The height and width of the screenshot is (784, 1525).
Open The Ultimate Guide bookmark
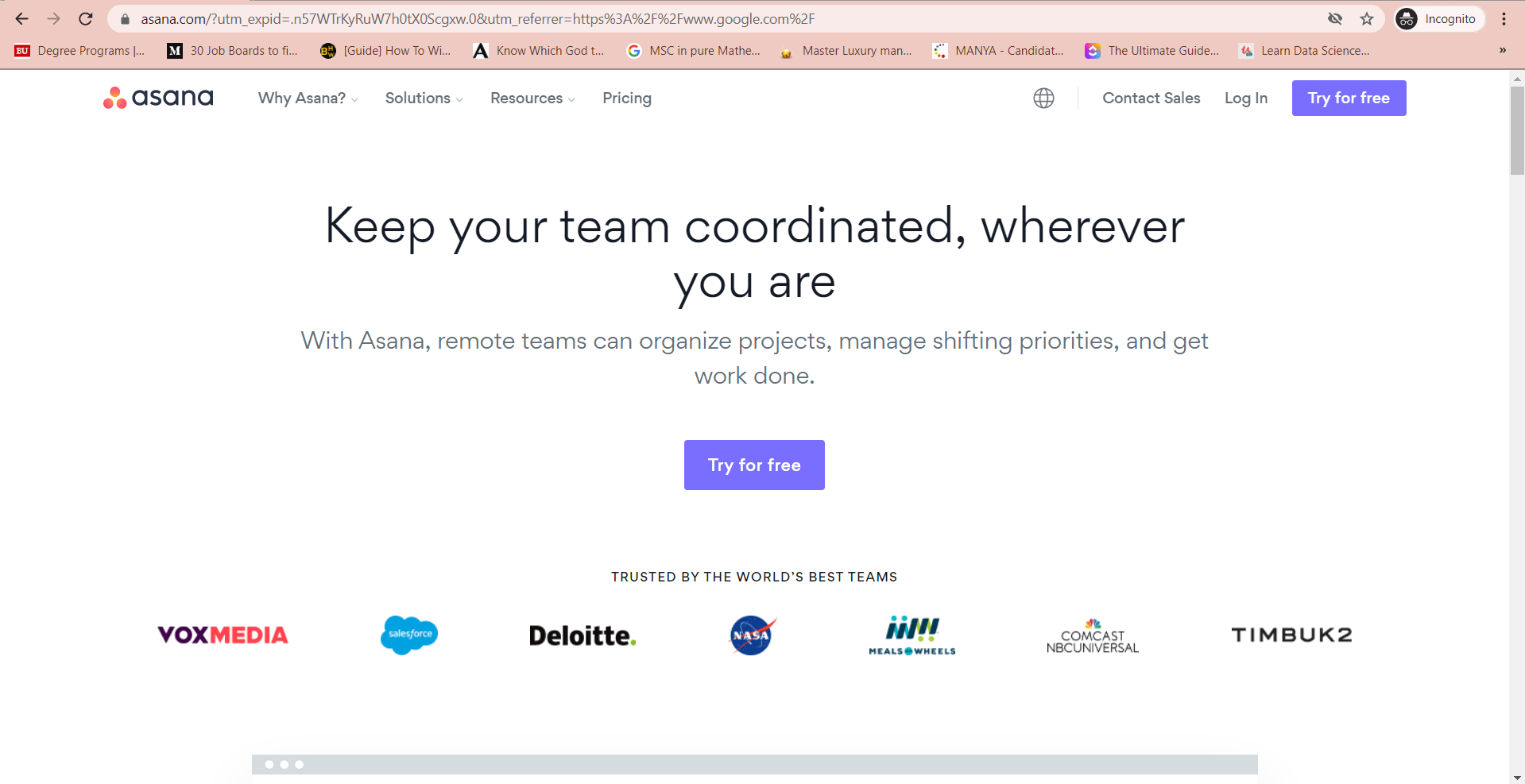(x=1152, y=51)
